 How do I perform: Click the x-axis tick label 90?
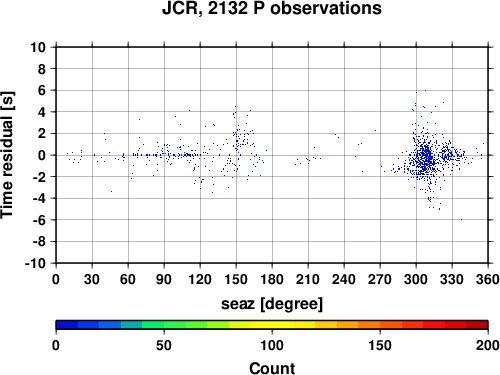pyautogui.click(x=164, y=279)
